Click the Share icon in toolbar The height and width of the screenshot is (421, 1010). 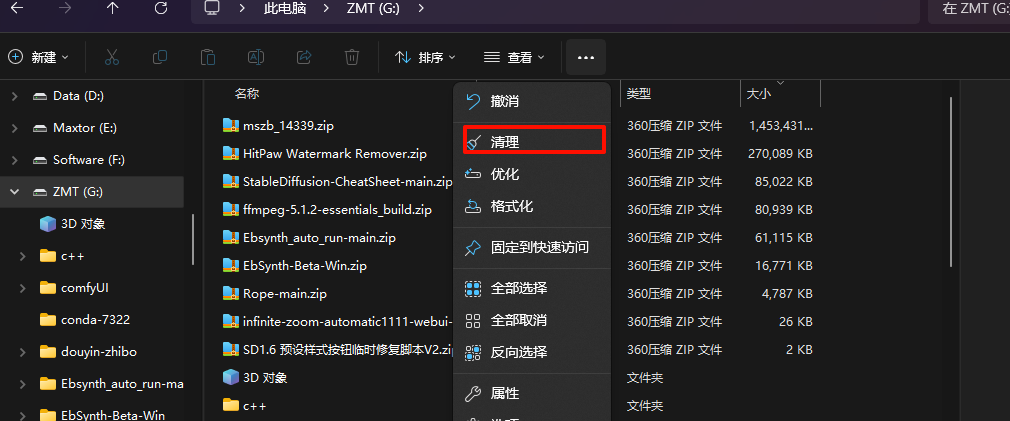304,57
